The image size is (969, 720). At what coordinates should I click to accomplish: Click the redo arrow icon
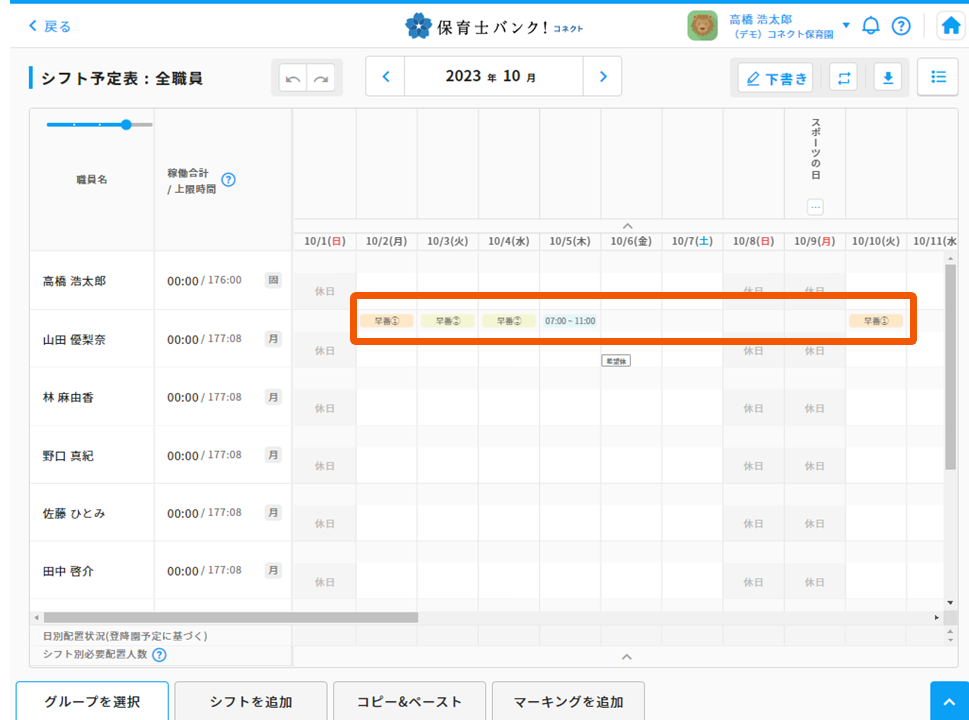321,78
